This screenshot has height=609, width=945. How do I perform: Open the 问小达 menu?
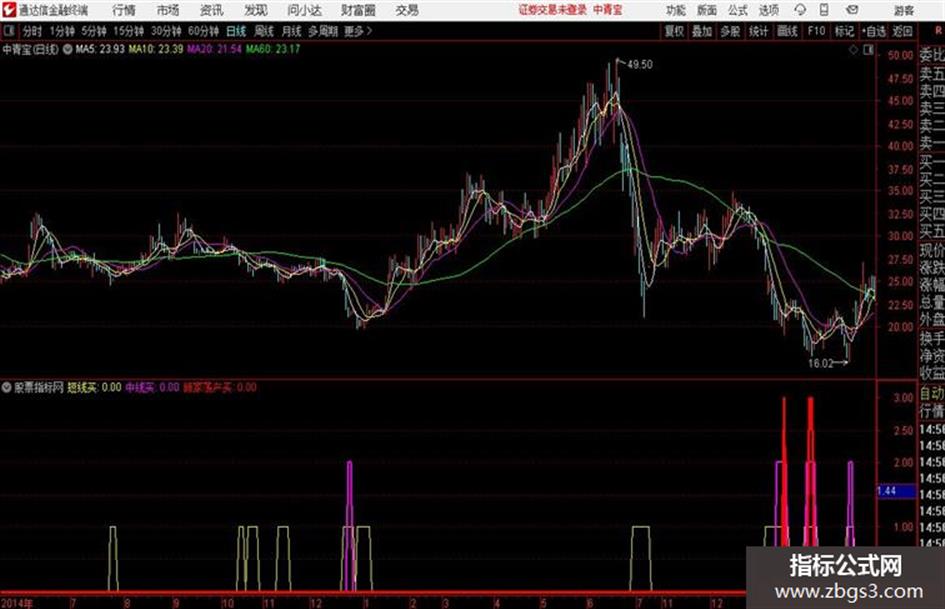304,10
